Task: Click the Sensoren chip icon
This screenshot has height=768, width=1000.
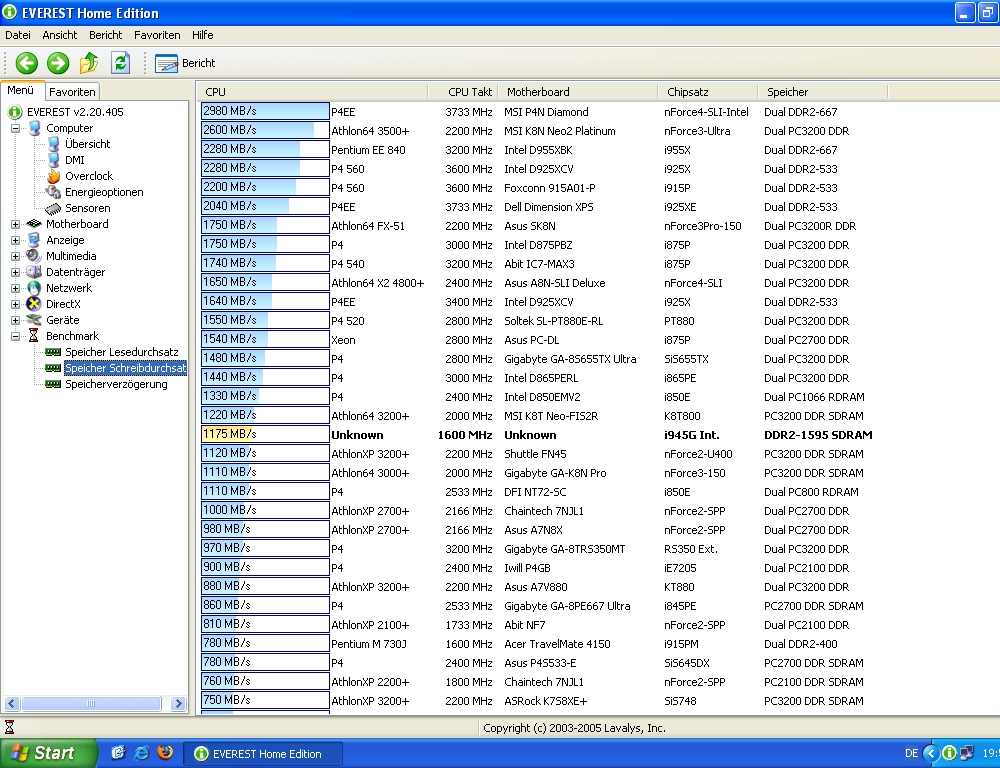Action: (54, 209)
